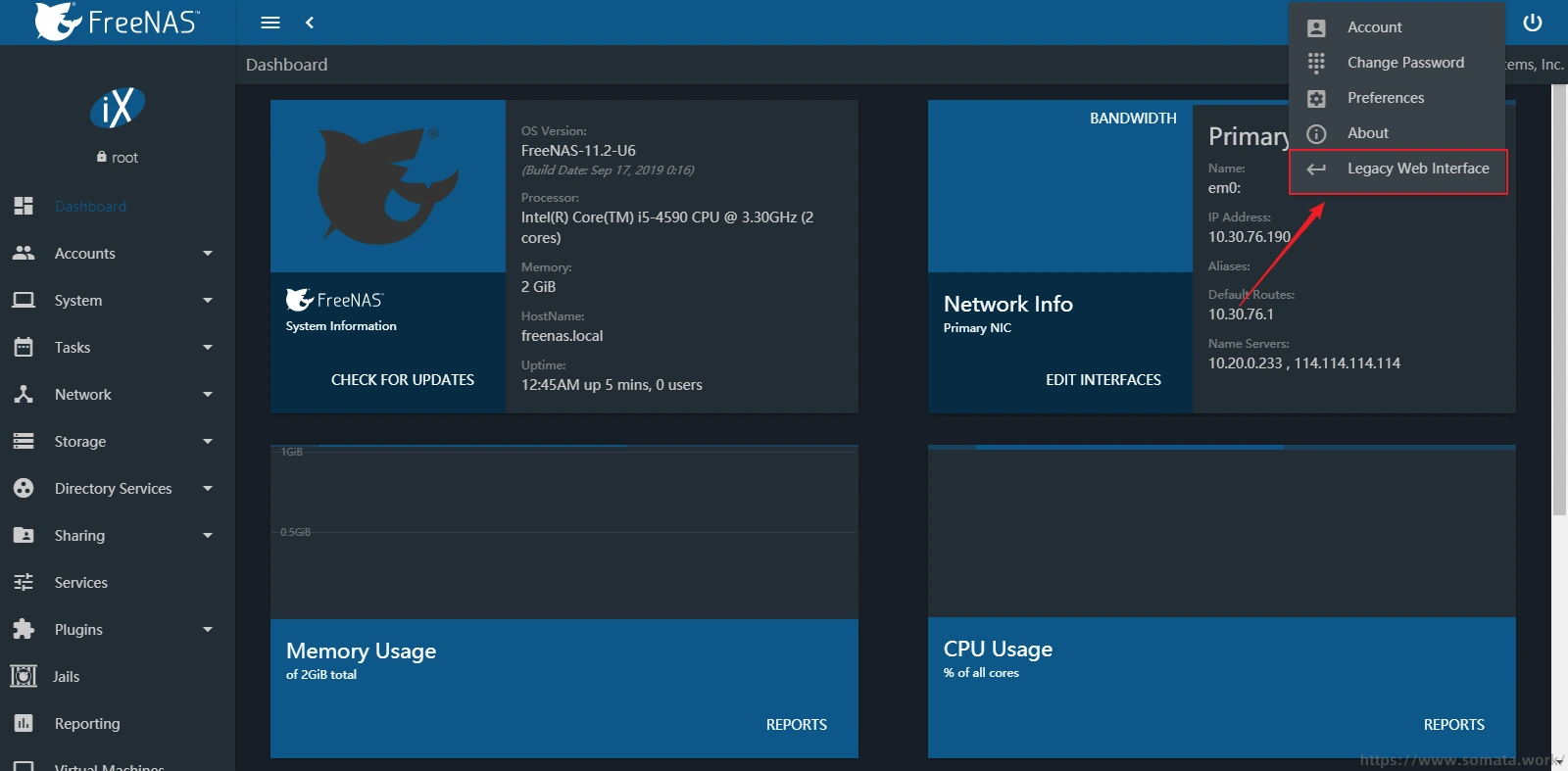Click the power icon in top bar
Image resolution: width=1568 pixels, height=771 pixels.
pos(1533,23)
